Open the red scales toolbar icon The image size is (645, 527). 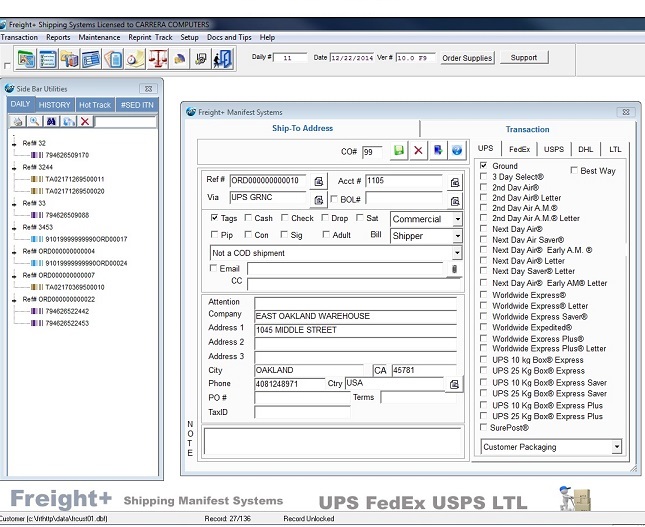[x=158, y=59]
